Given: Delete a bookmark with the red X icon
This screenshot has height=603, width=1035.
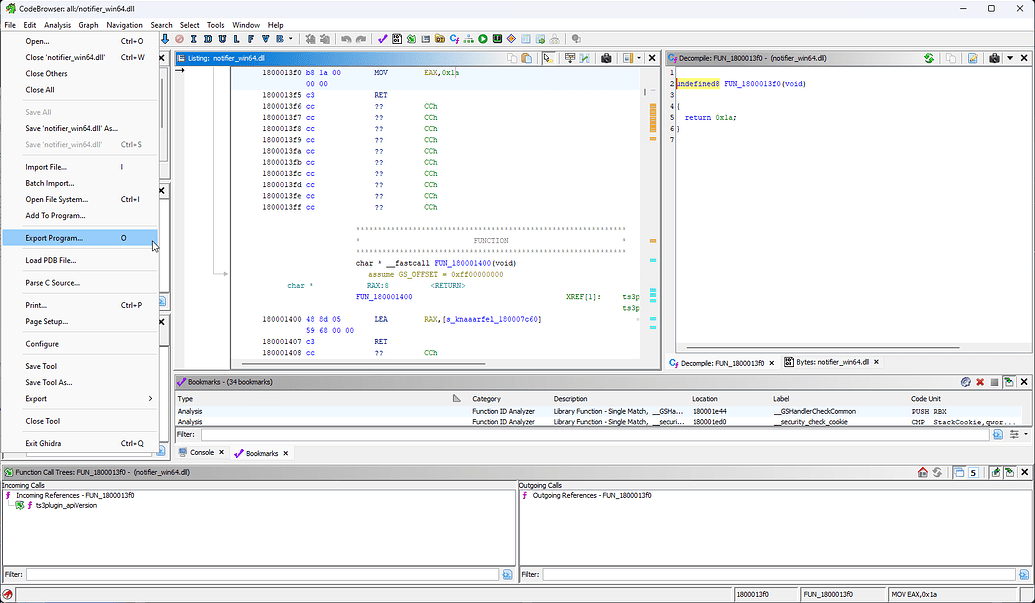Looking at the screenshot, I should pos(980,382).
